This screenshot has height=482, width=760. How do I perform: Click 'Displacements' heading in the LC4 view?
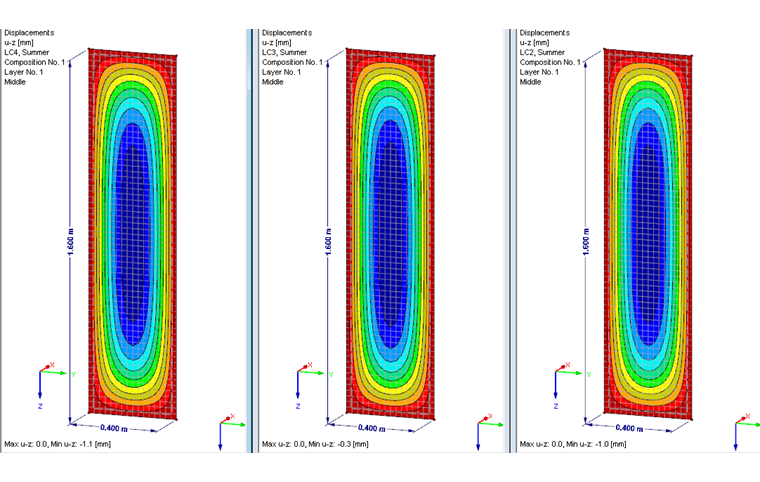tap(29, 32)
